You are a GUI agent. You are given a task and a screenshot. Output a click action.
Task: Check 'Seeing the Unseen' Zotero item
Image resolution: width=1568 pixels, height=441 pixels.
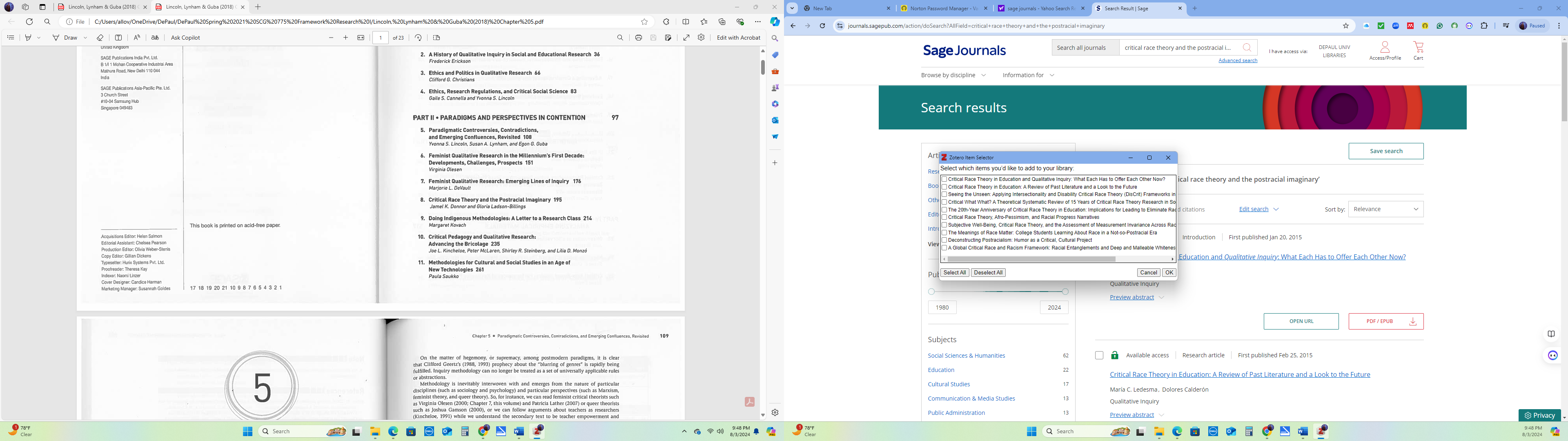click(x=944, y=194)
